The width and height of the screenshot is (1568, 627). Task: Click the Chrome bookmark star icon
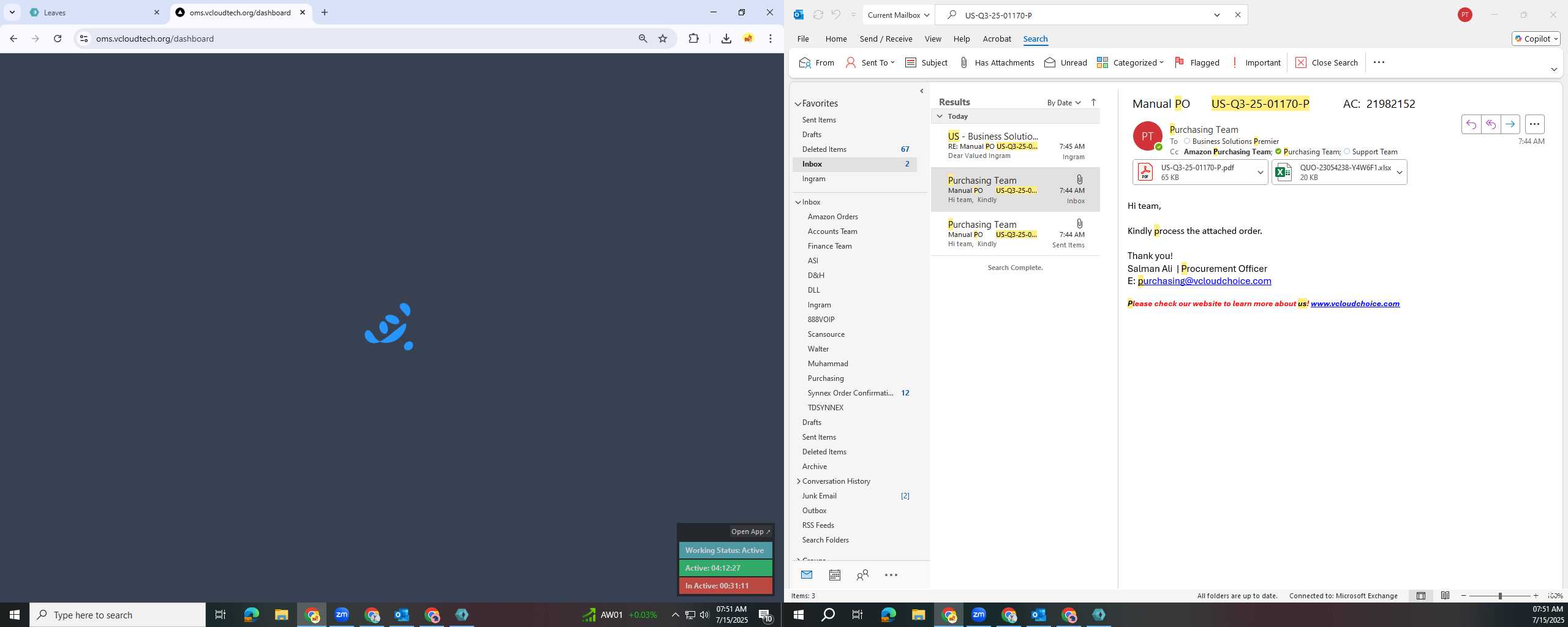pos(663,39)
